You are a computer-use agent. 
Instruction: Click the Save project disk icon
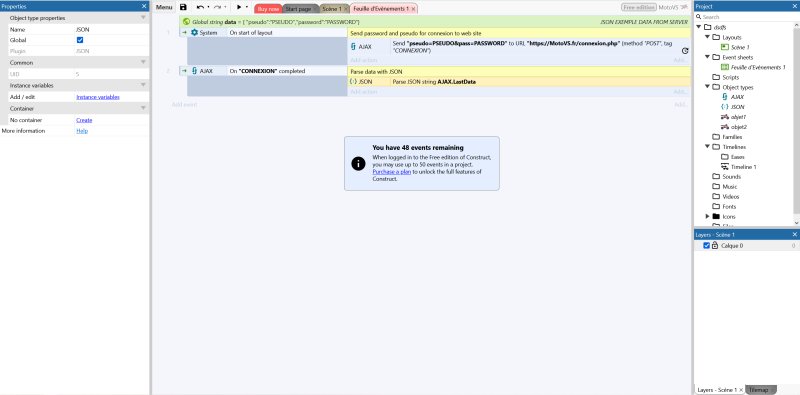point(183,8)
